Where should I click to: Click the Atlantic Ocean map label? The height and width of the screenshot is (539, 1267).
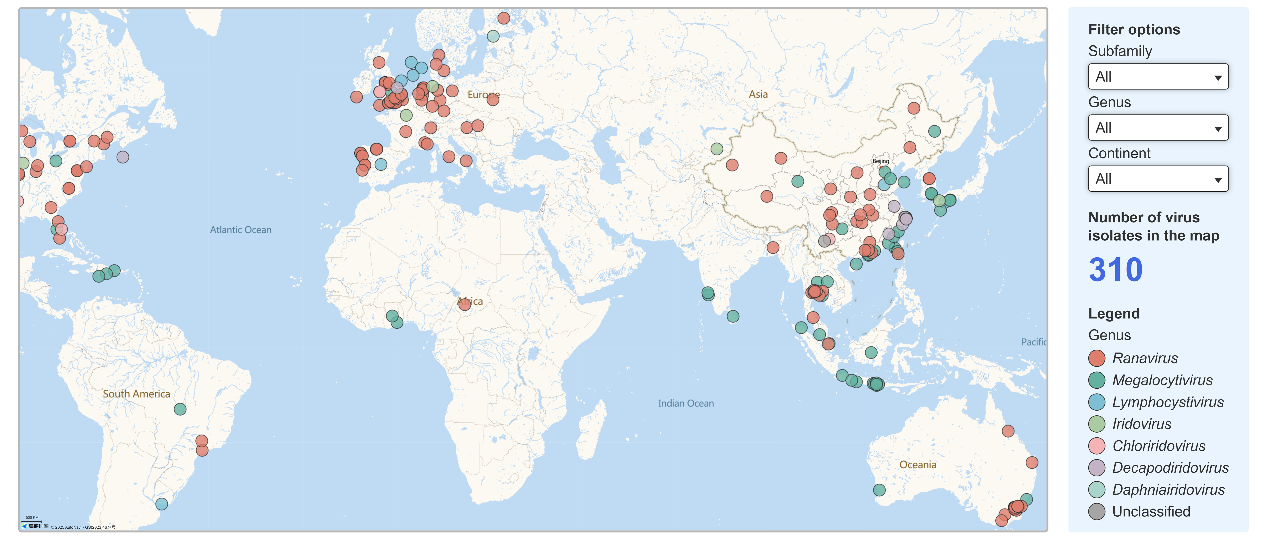(x=240, y=230)
